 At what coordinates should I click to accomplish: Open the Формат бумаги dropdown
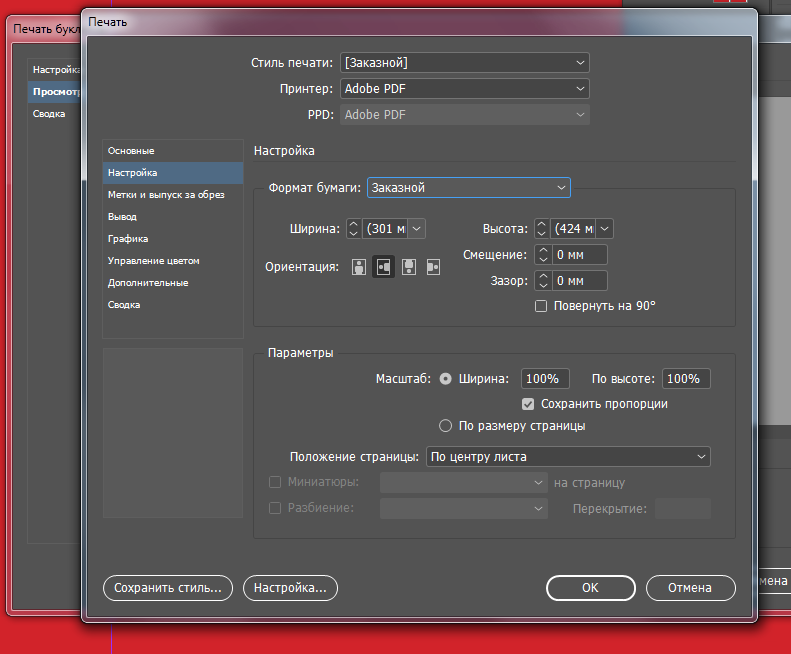point(468,187)
